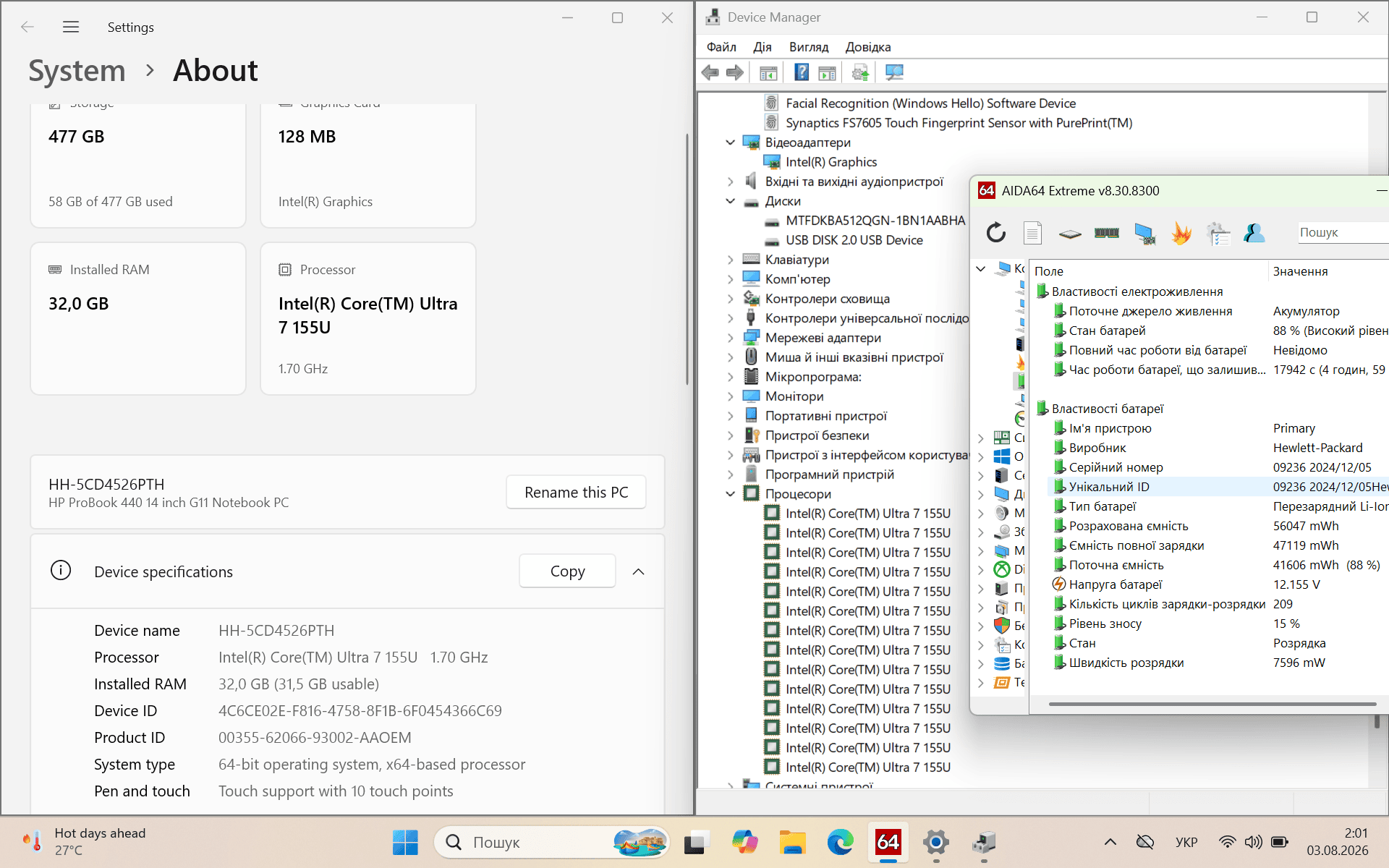Go back using the Settings back arrow
Screen dimensions: 1389x868
(x=27, y=27)
